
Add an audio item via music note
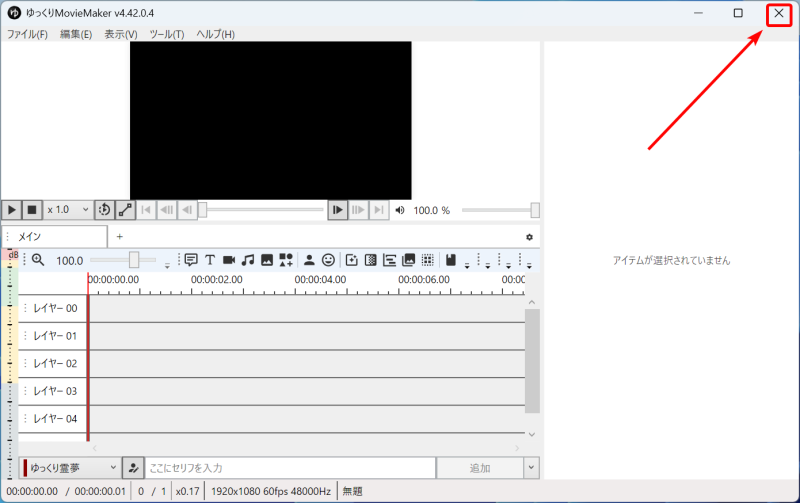click(x=248, y=260)
